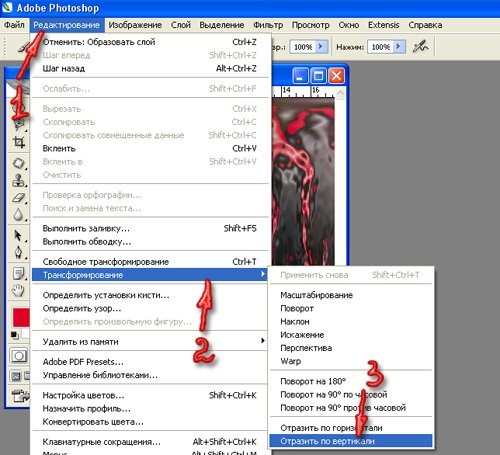Image resolution: width=500 pixels, height=455 pixels.
Task: Open the Фильтр menu
Action: [x=268, y=25]
